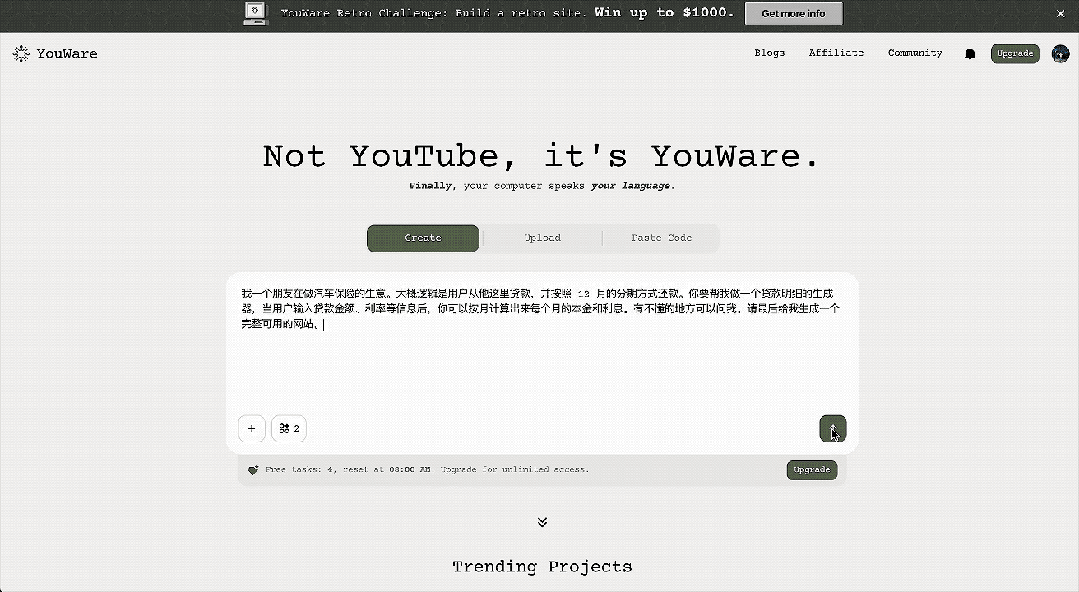Image resolution: width=1079 pixels, height=592 pixels.
Task: Open the Blogs page
Action: coord(769,53)
